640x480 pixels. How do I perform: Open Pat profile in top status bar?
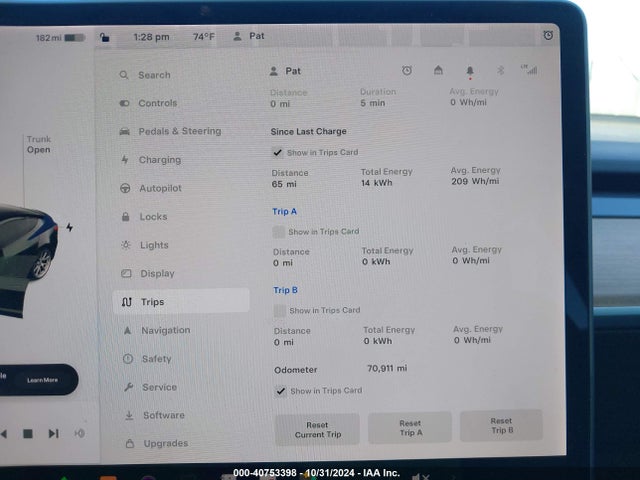(249, 36)
